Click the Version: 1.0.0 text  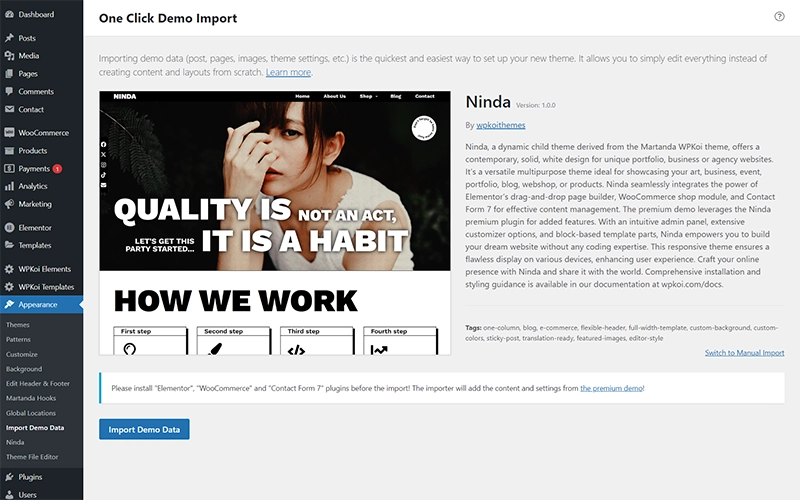[536, 105]
